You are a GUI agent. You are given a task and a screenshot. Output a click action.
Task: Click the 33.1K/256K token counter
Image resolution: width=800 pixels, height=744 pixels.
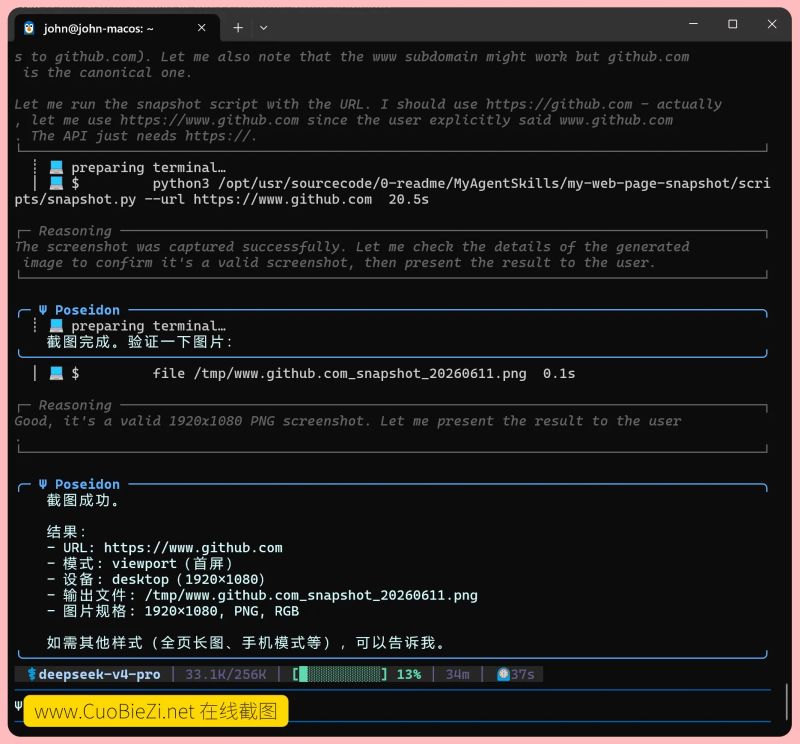pyautogui.click(x=226, y=674)
